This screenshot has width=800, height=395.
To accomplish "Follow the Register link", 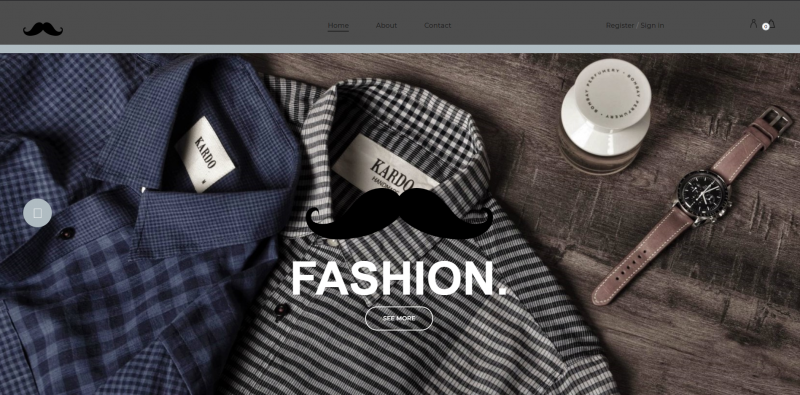I will pyautogui.click(x=620, y=26).
